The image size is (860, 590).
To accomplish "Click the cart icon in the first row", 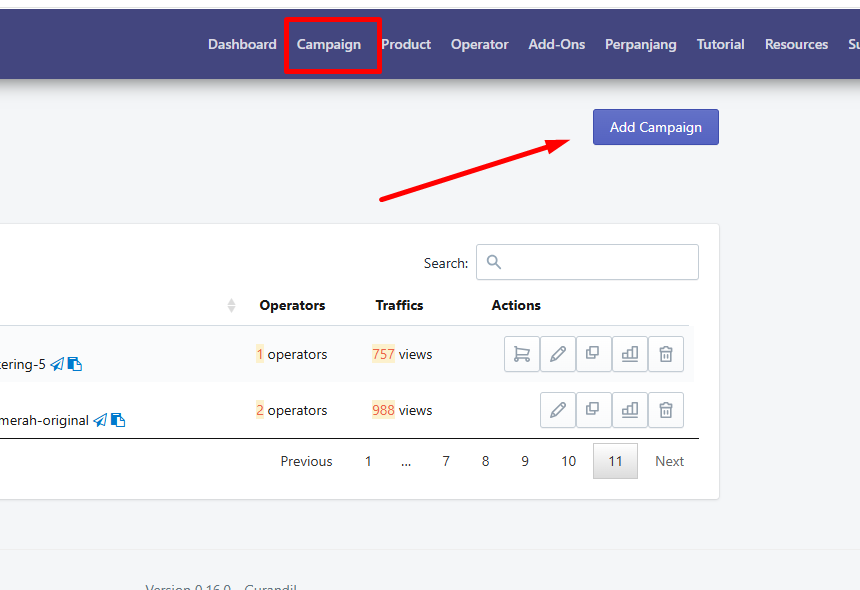I will coord(522,354).
